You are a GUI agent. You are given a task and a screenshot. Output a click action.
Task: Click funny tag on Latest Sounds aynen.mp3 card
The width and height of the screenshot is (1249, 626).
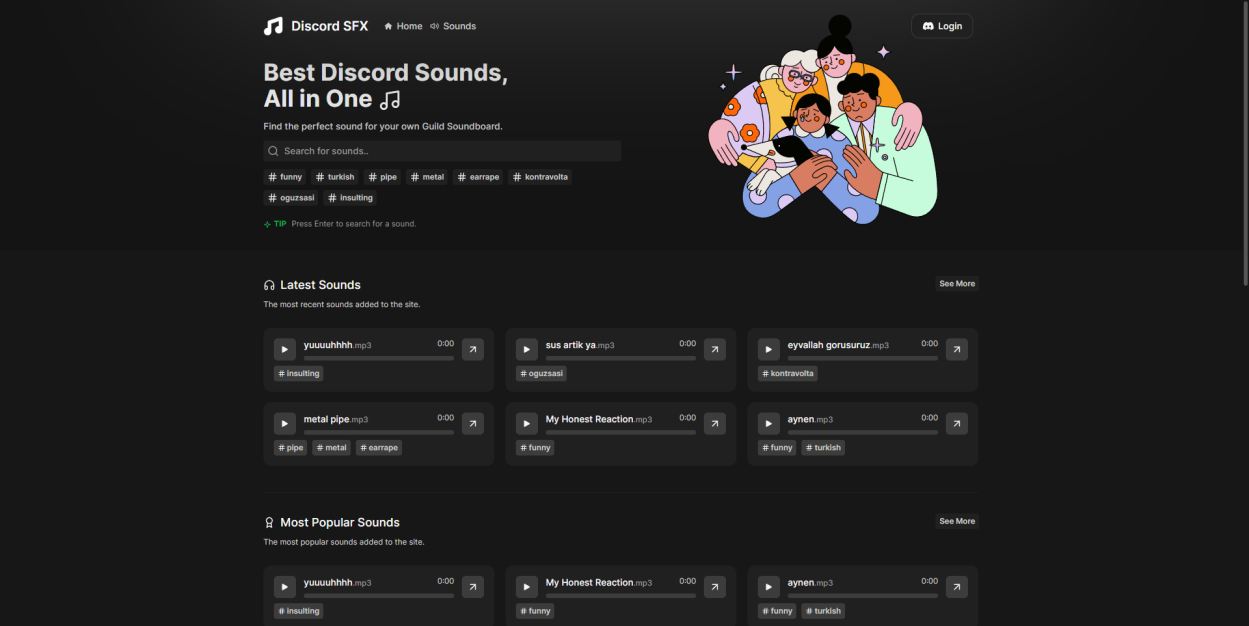777,448
